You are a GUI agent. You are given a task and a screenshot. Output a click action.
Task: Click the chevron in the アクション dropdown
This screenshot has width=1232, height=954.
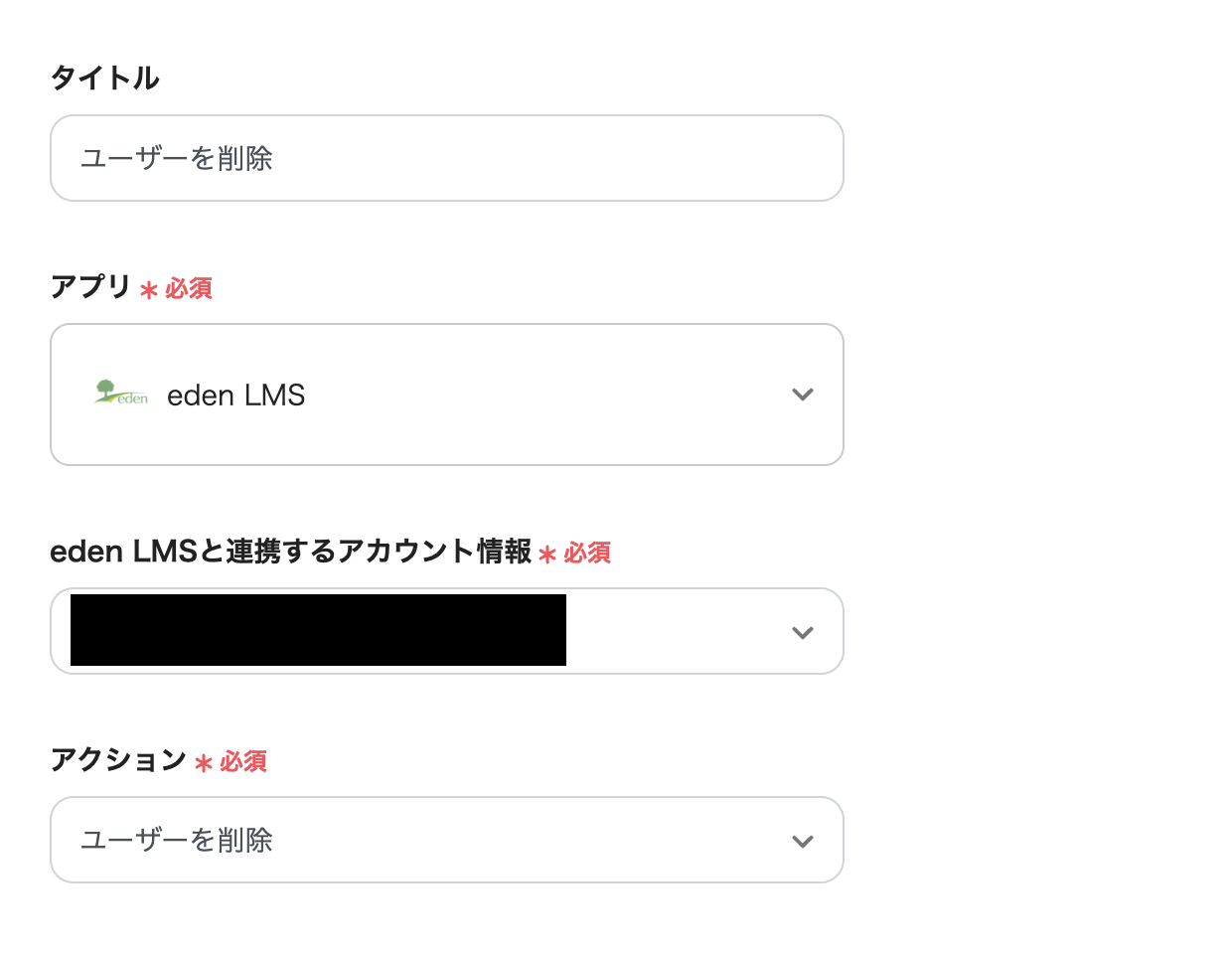[803, 841]
